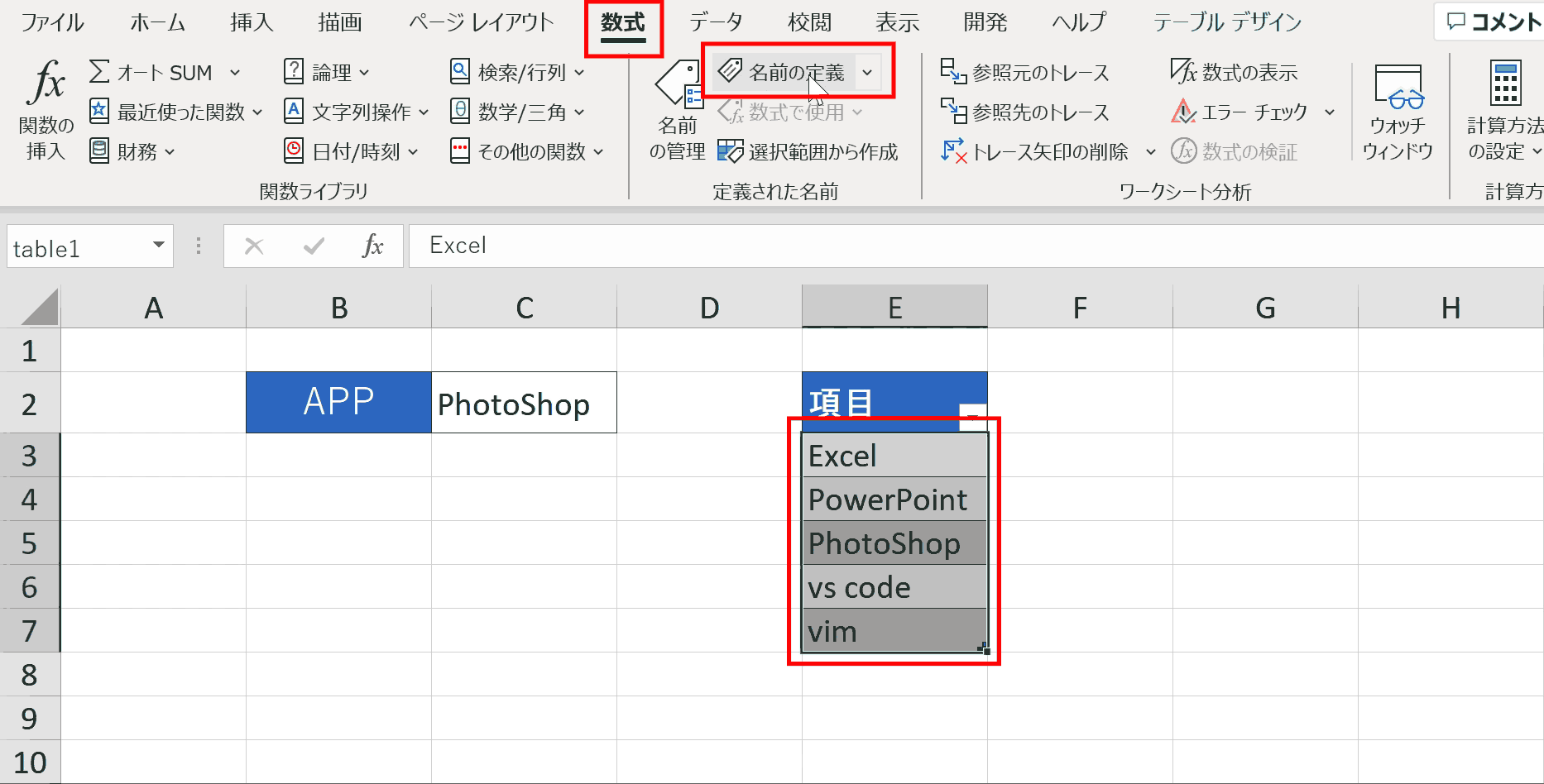Open 最近使った関数 recently used functions

click(x=175, y=112)
